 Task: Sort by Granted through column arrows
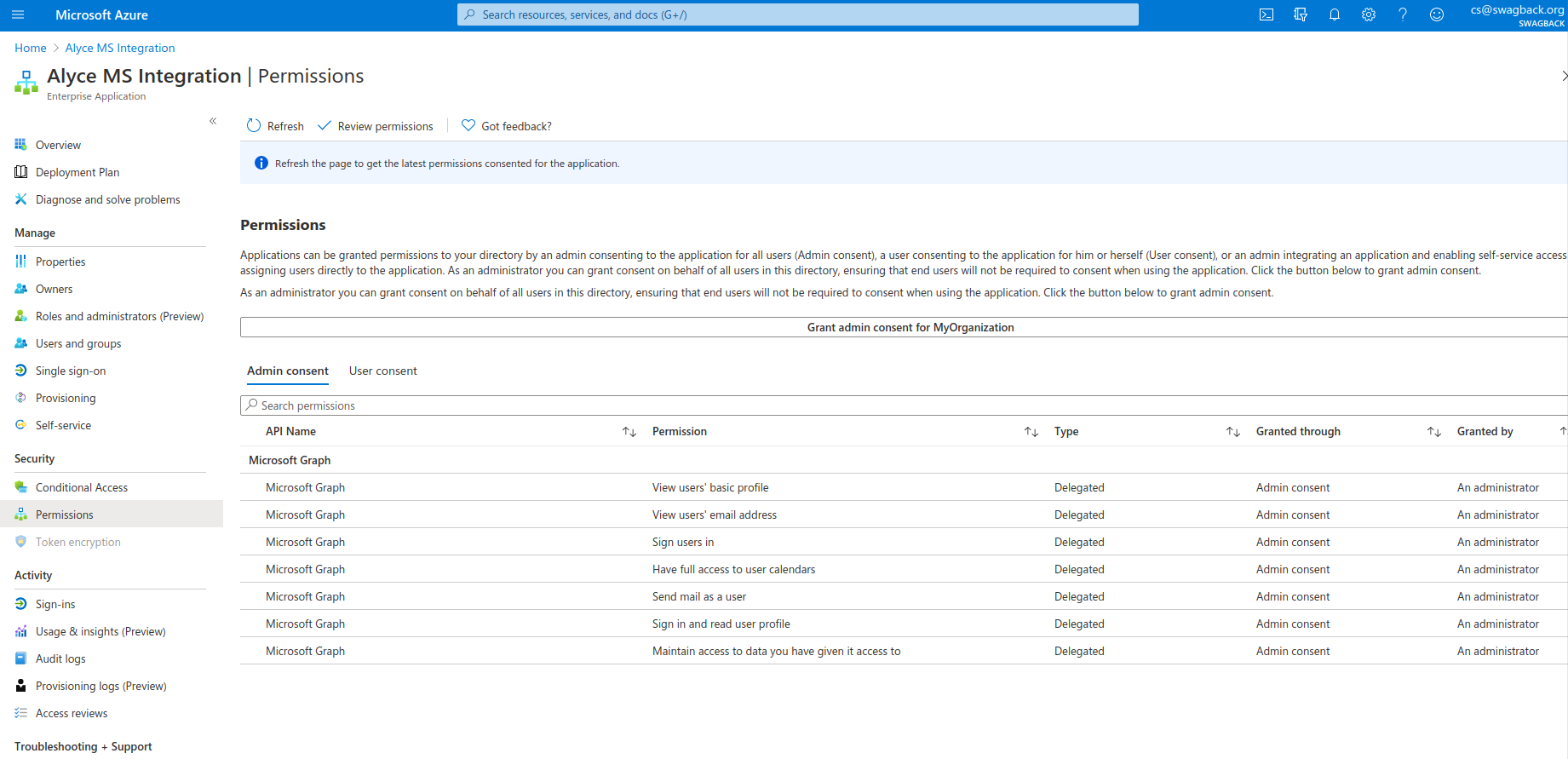coord(1434,432)
